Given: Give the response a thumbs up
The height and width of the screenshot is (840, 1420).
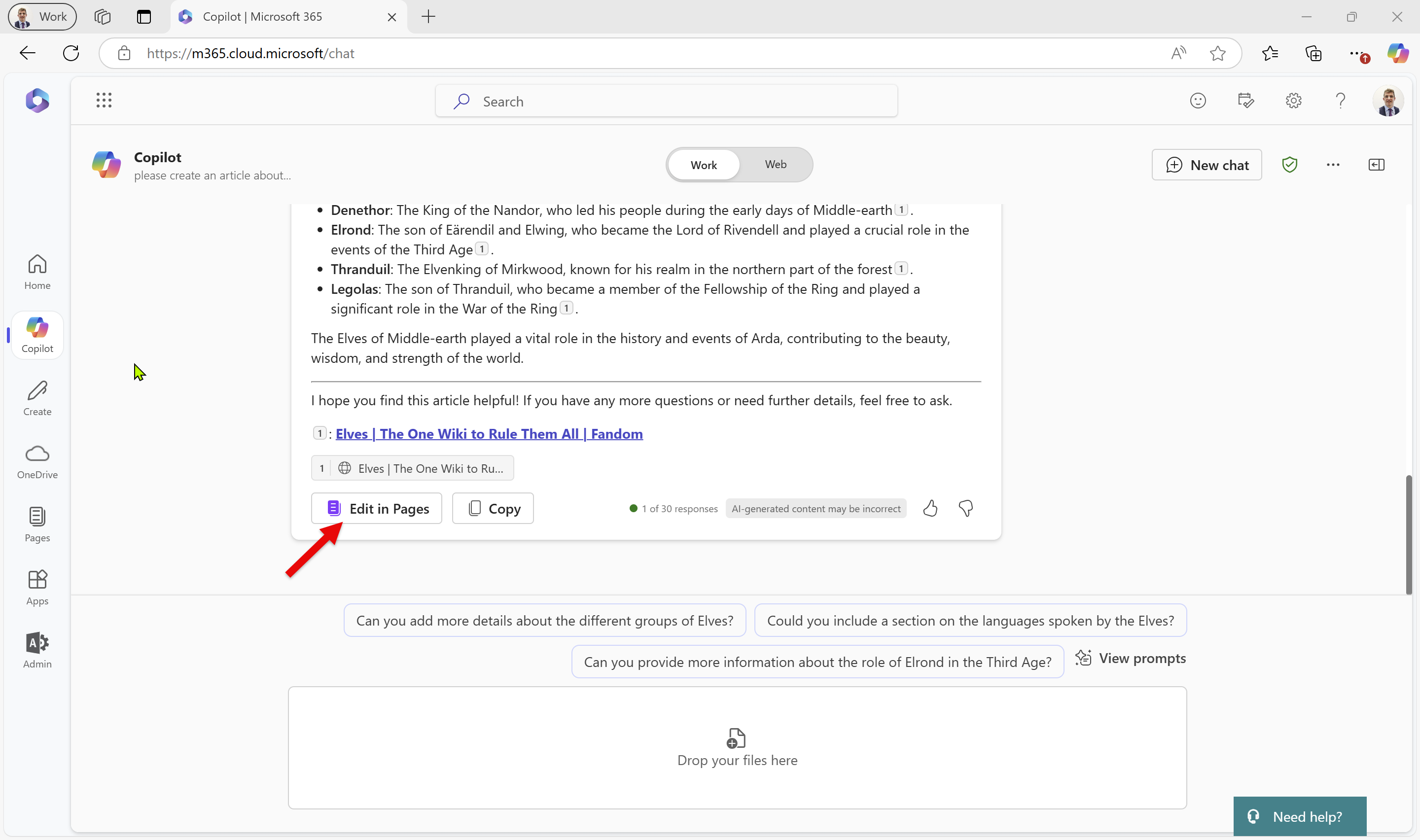Looking at the screenshot, I should 930,508.
